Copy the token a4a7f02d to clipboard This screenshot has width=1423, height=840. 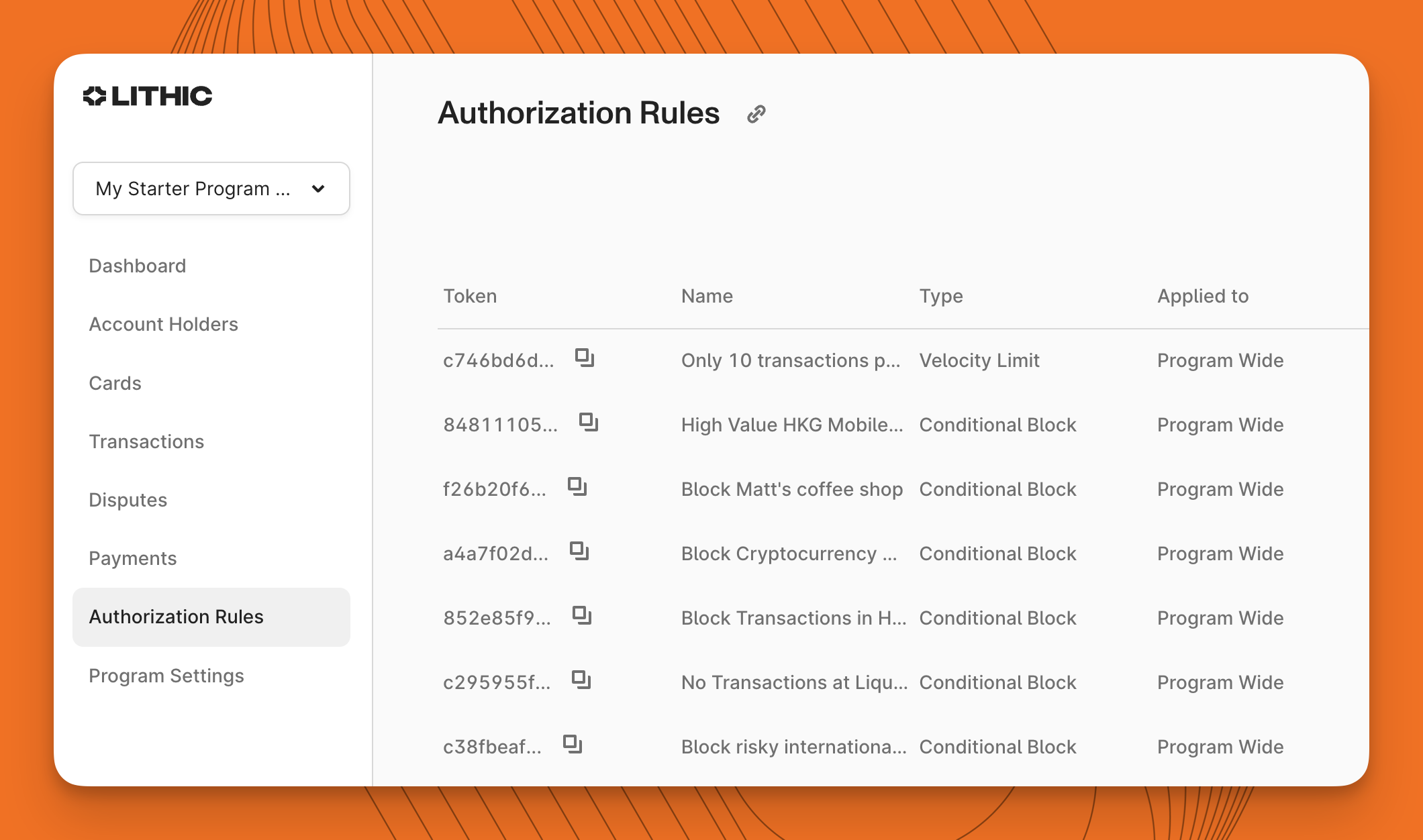point(579,552)
